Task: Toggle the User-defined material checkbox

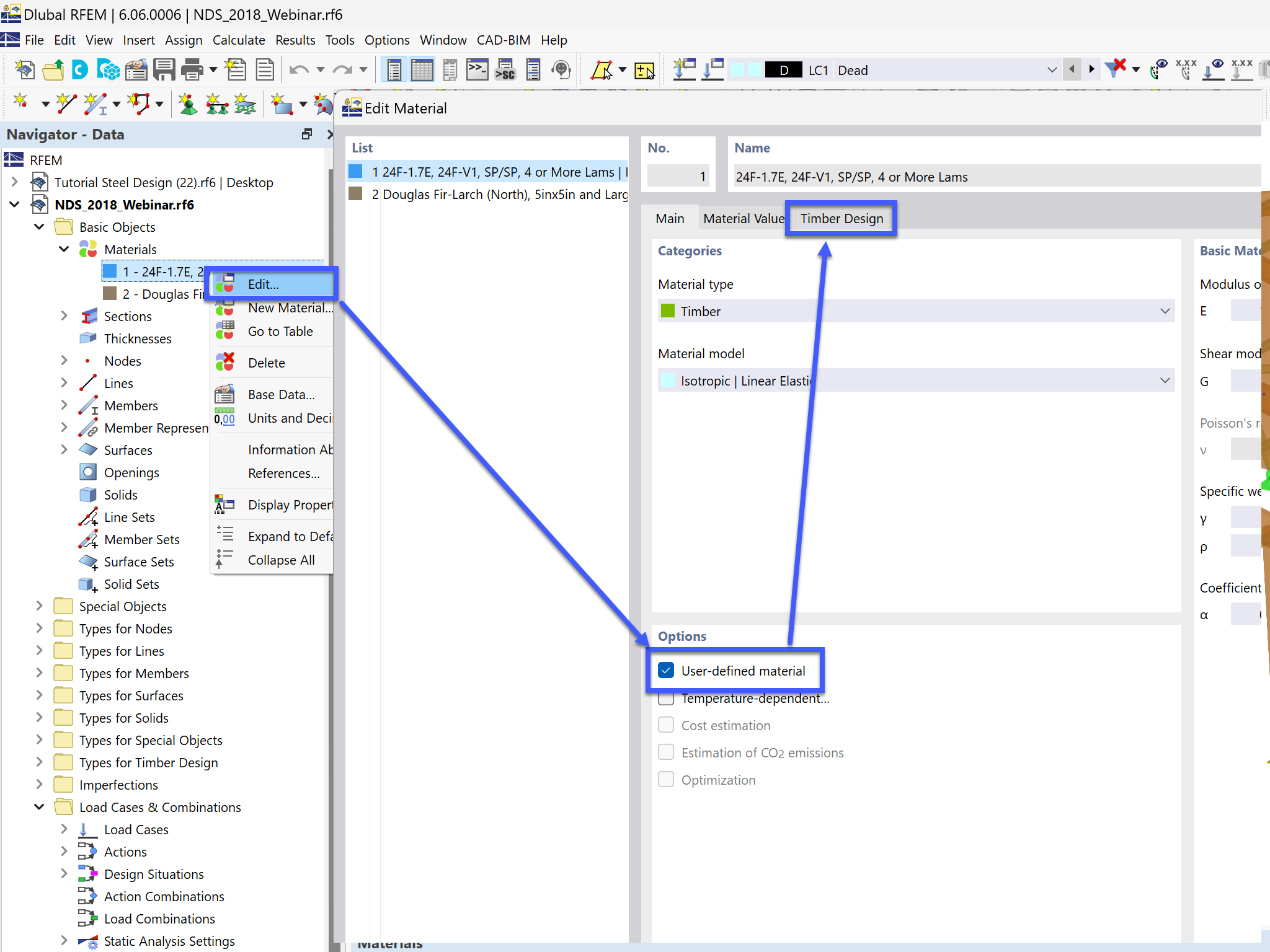Action: point(667,670)
